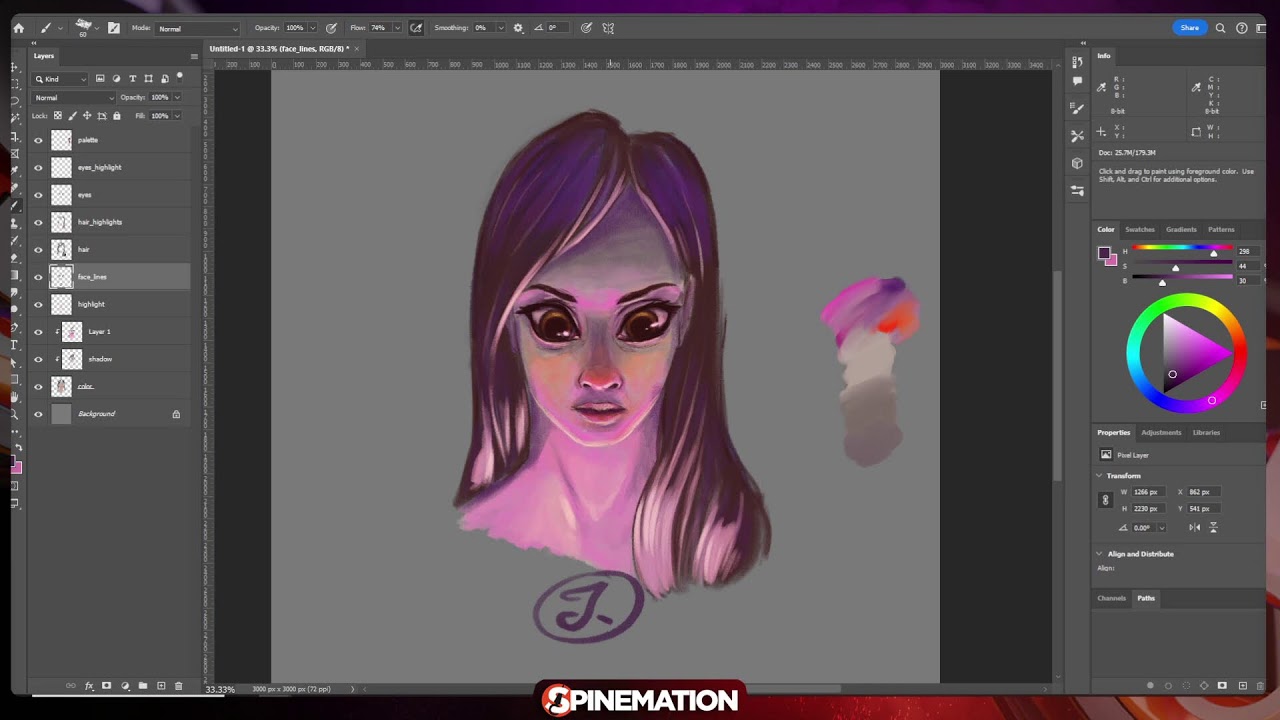Create new adjustment layer icon
This screenshot has width=1280, height=720.
[125, 686]
